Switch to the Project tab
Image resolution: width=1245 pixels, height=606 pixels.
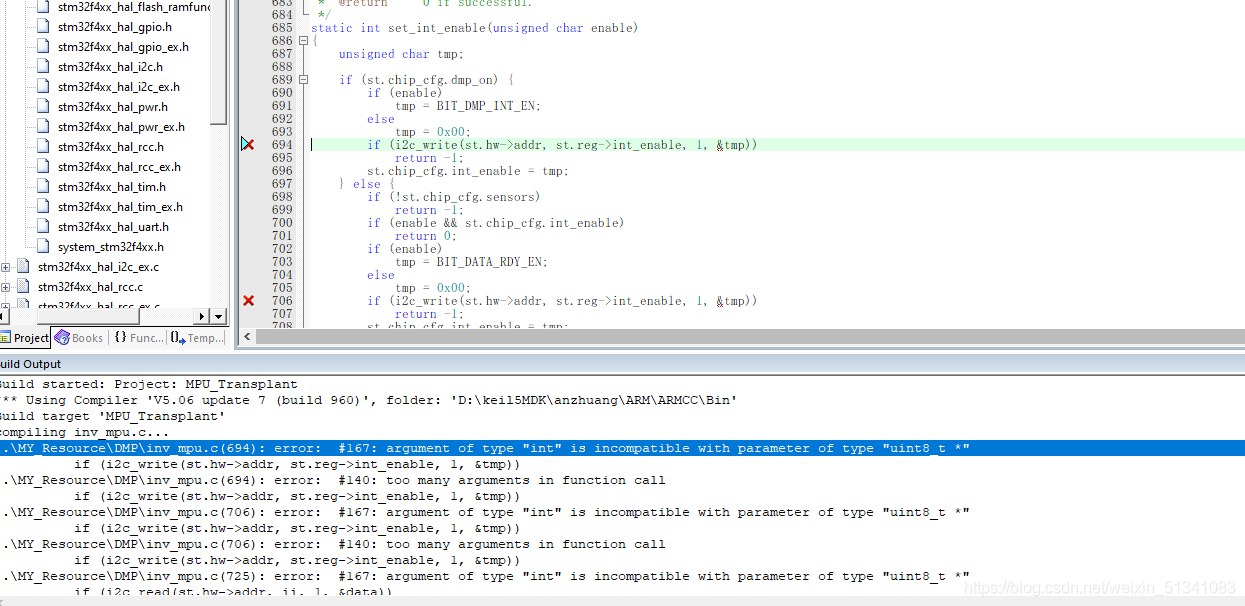point(24,338)
